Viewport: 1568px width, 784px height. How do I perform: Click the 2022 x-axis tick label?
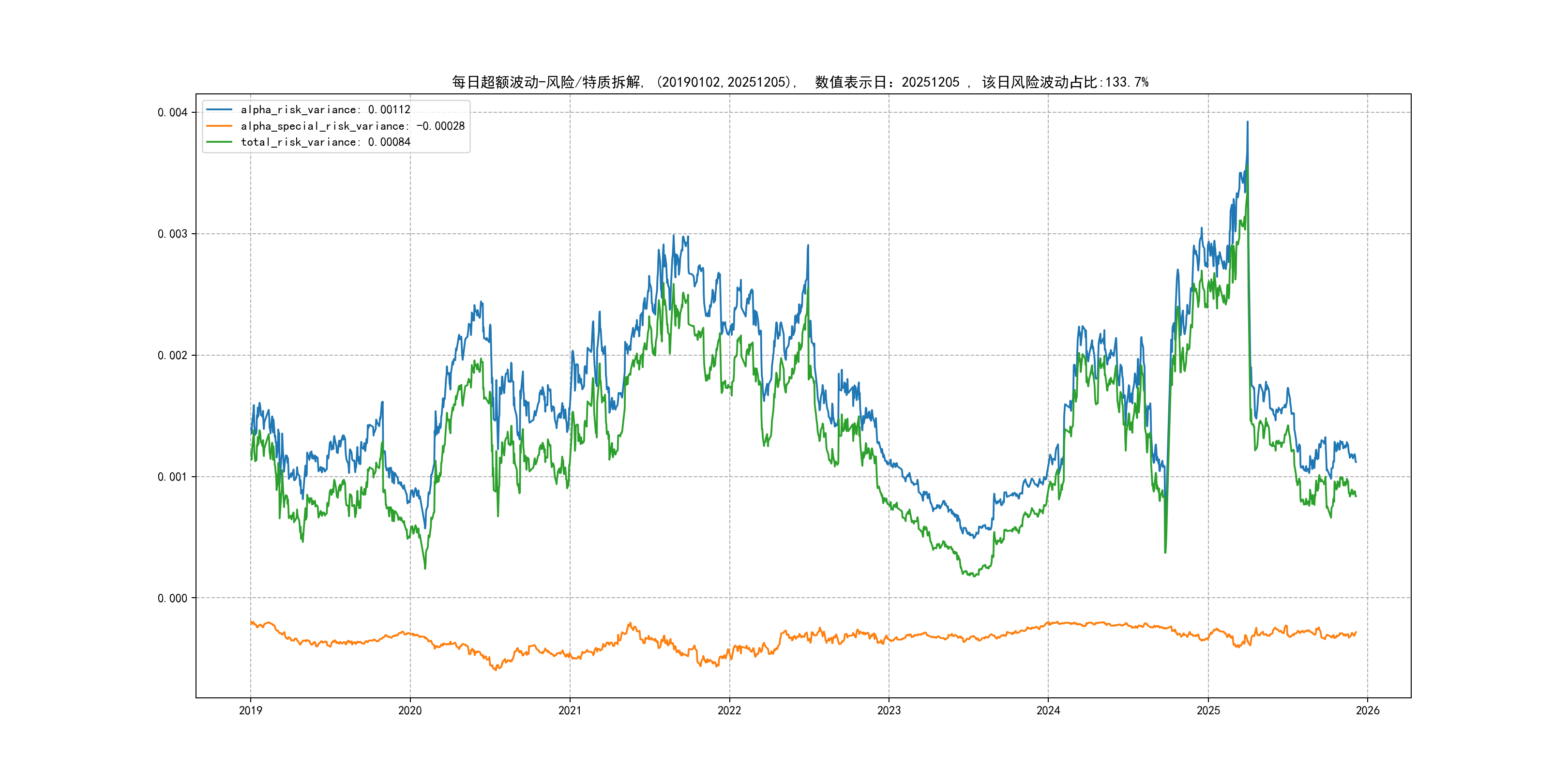(729, 710)
